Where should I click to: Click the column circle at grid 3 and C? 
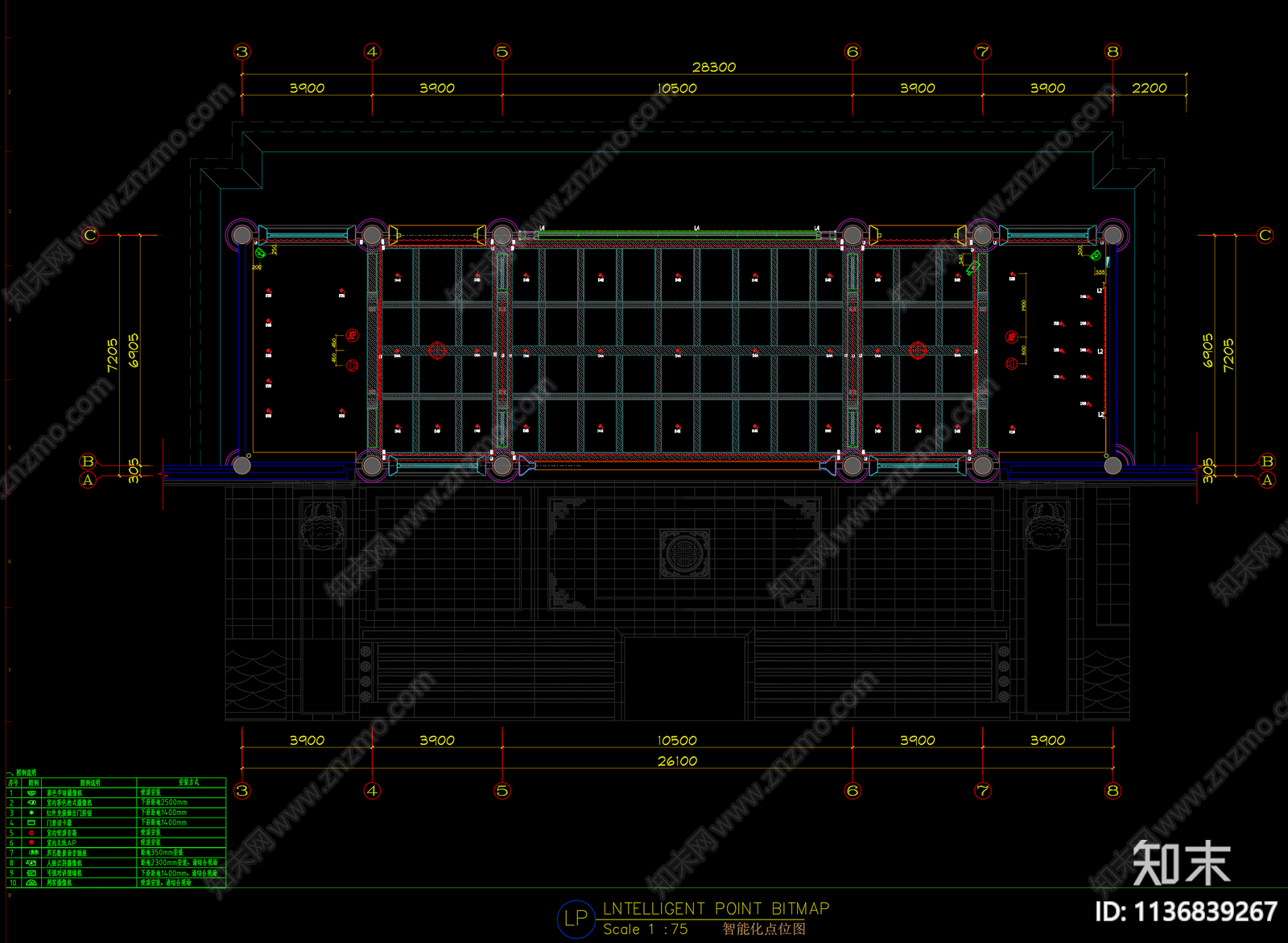242,234
